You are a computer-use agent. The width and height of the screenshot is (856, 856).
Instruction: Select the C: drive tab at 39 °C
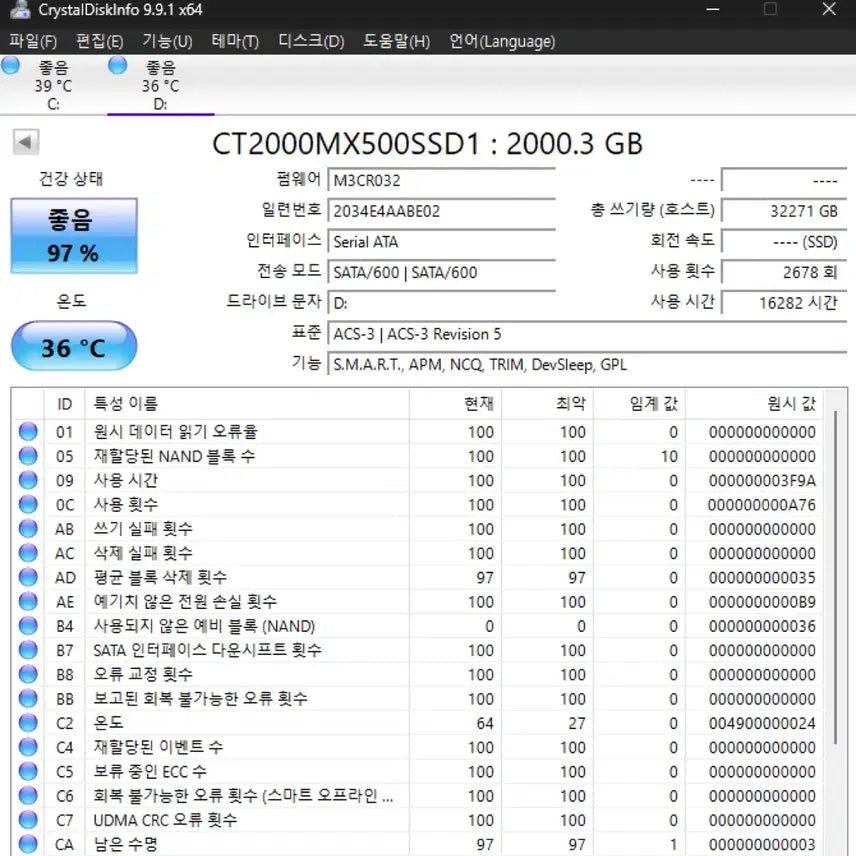point(54,85)
